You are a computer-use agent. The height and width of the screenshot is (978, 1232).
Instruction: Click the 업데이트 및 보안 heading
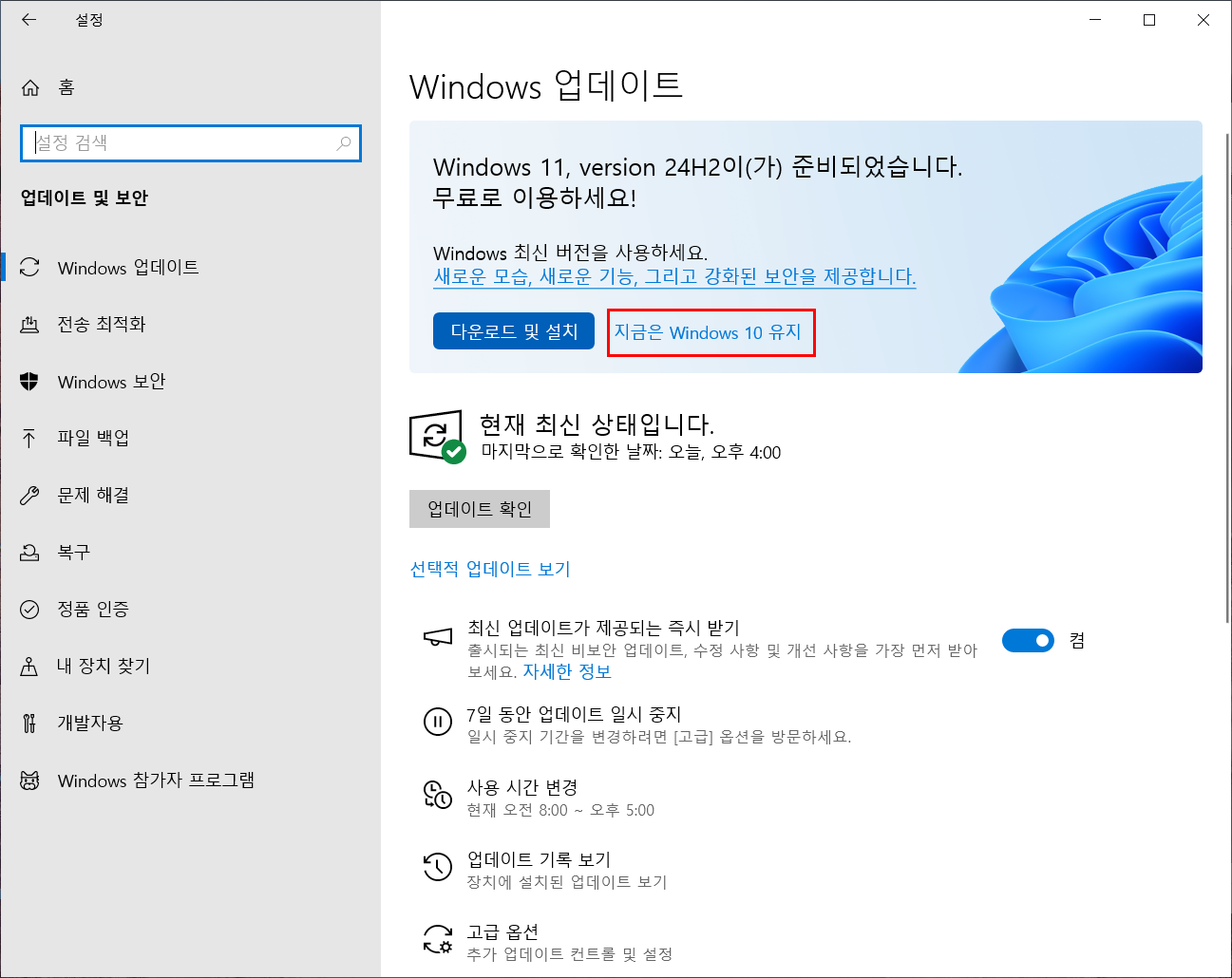pos(85,197)
